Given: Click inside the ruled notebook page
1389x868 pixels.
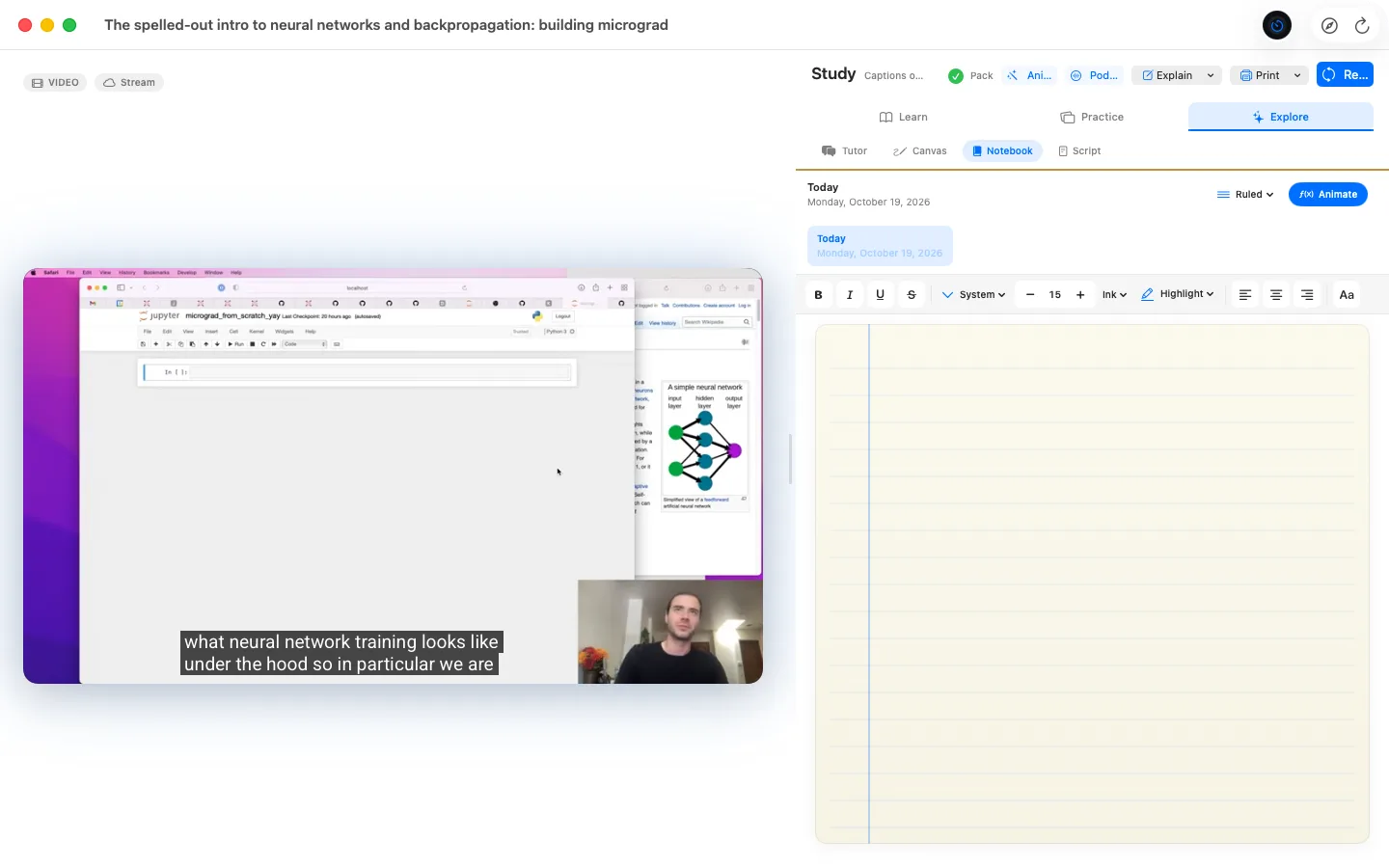Looking at the screenshot, I should pos(1092,584).
